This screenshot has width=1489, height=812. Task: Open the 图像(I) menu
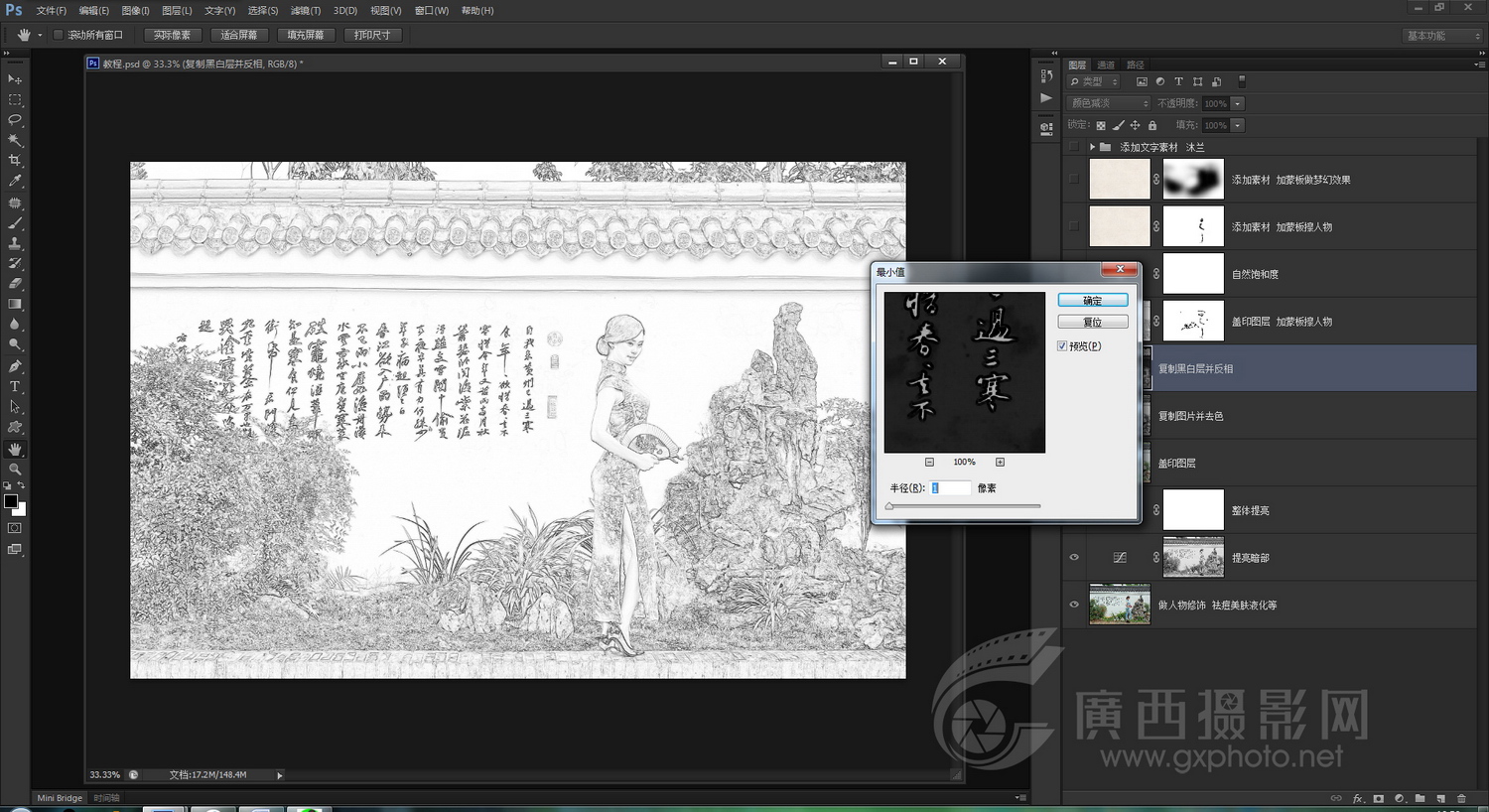click(x=135, y=11)
